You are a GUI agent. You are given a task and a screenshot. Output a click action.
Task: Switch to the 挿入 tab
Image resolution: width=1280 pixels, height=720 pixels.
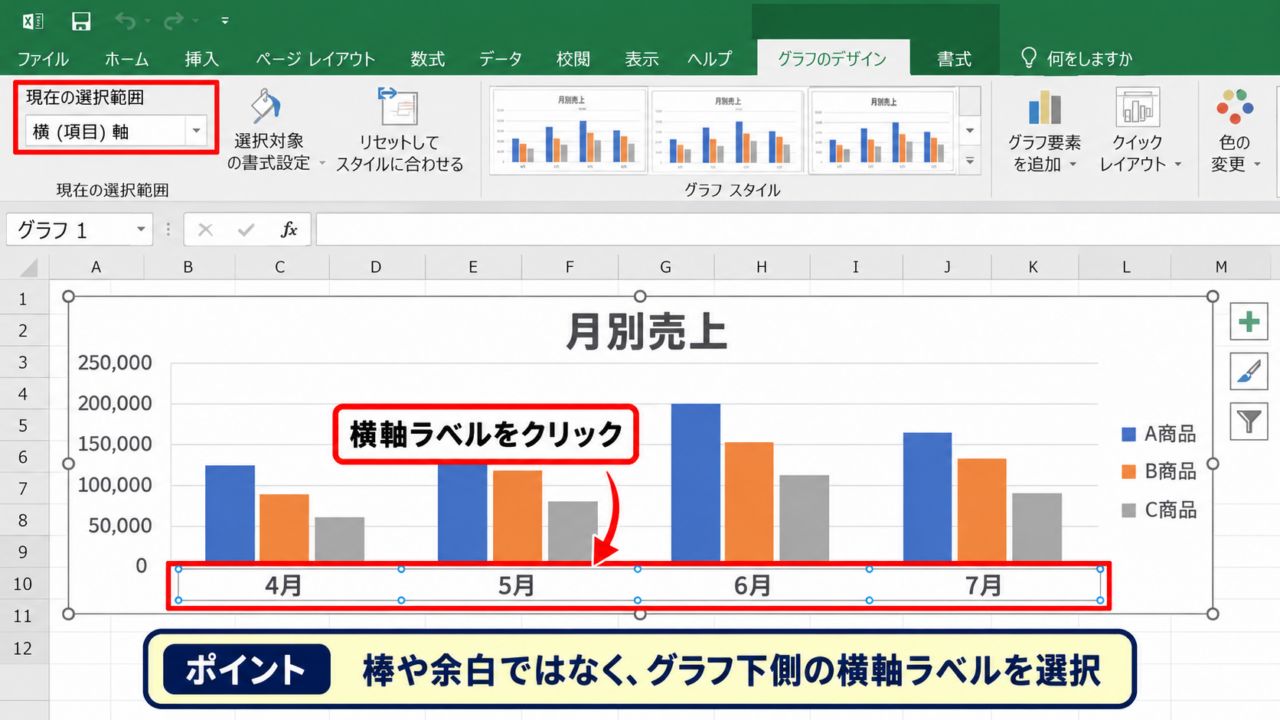202,59
